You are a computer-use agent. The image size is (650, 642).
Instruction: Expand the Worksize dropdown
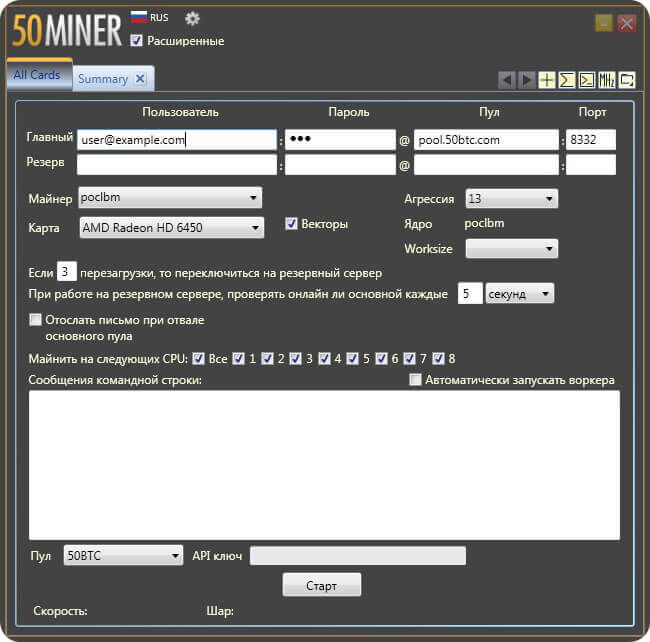pos(512,249)
